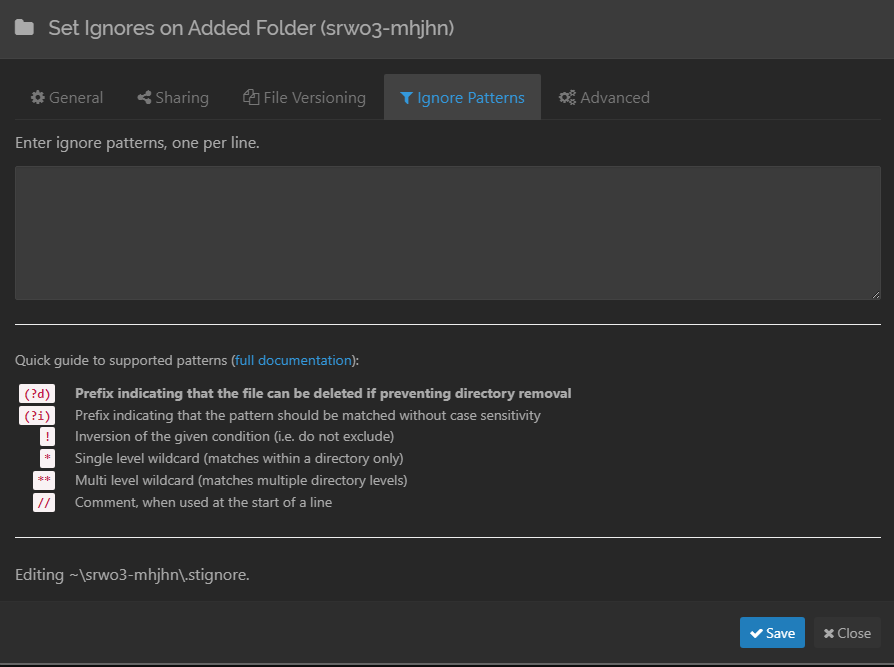The width and height of the screenshot is (894, 667).
Task: Open the full documentation link
Action: (x=294, y=360)
